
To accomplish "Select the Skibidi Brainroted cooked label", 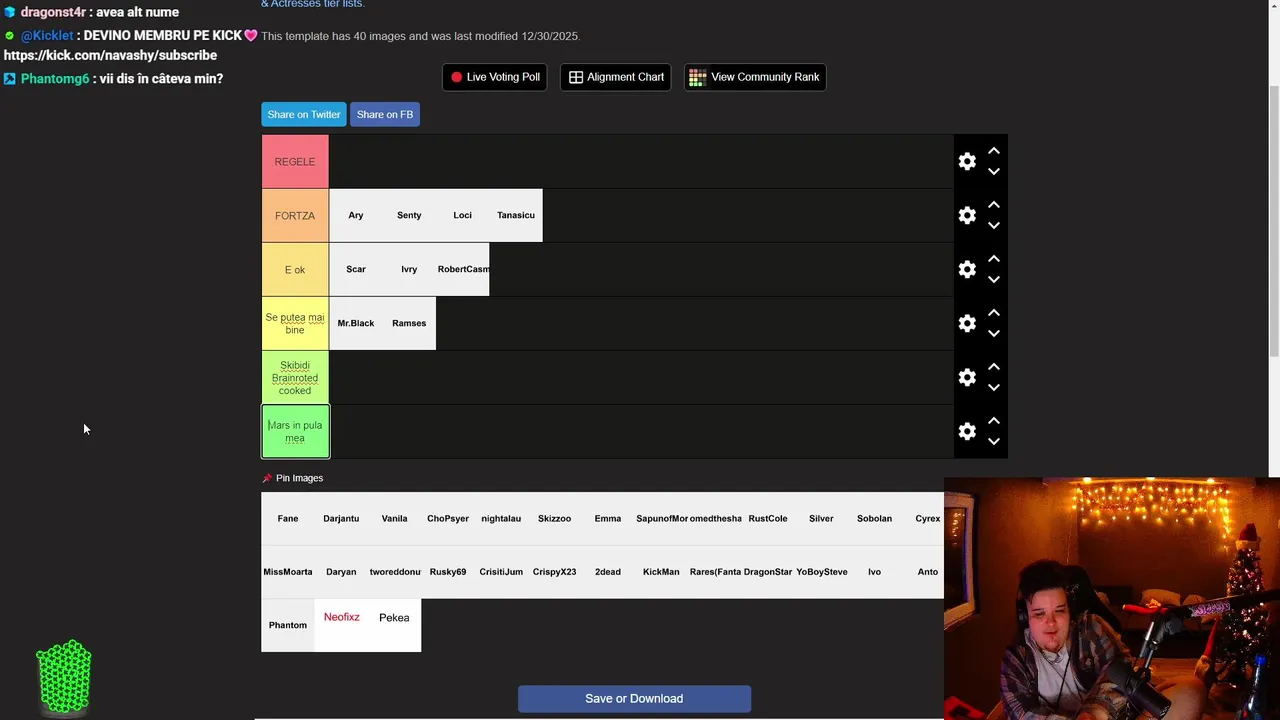I will [x=295, y=377].
